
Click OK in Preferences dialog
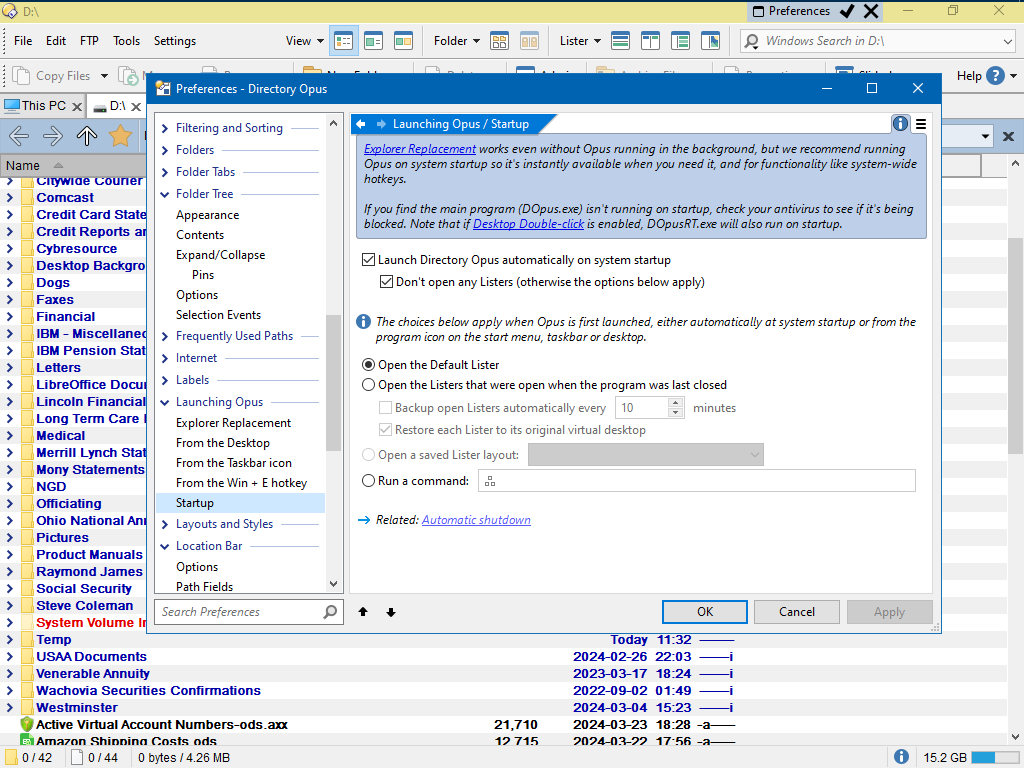pyautogui.click(x=705, y=612)
